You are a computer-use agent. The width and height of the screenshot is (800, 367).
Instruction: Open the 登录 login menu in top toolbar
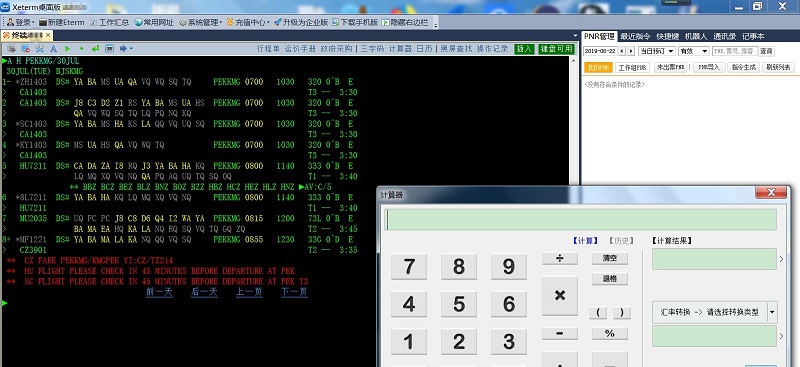point(20,22)
